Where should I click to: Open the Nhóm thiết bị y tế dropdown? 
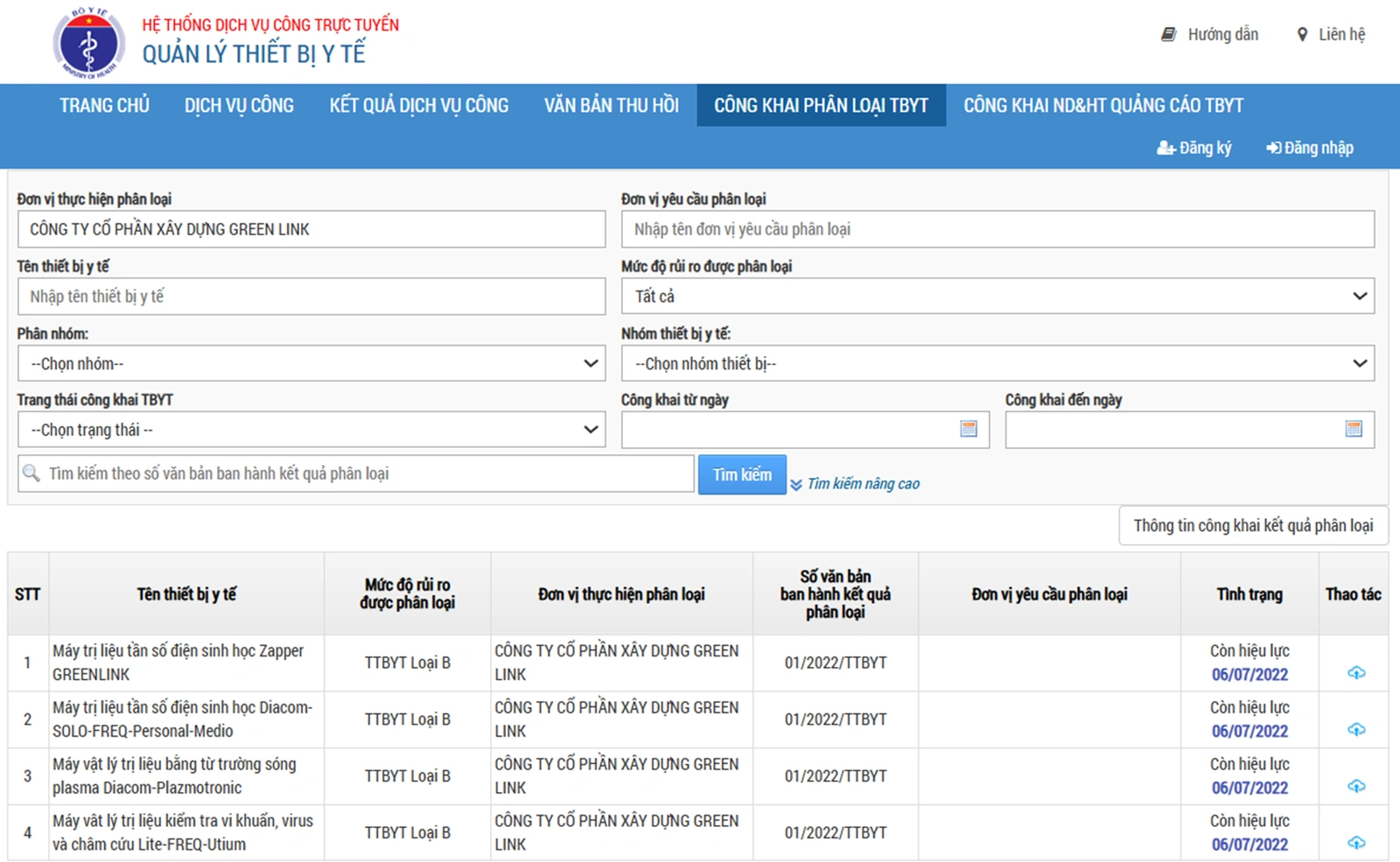tap(997, 363)
